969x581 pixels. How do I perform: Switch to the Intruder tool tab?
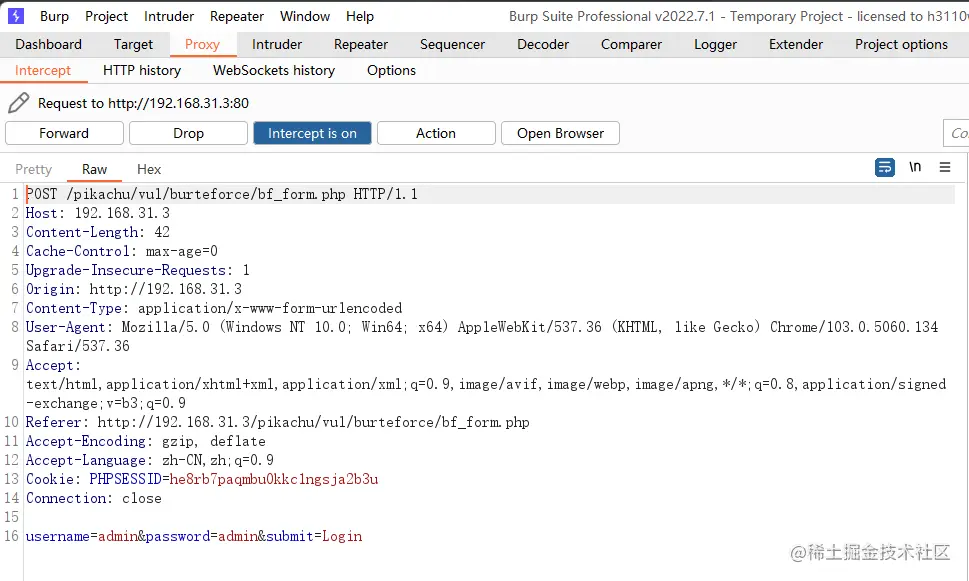277,45
